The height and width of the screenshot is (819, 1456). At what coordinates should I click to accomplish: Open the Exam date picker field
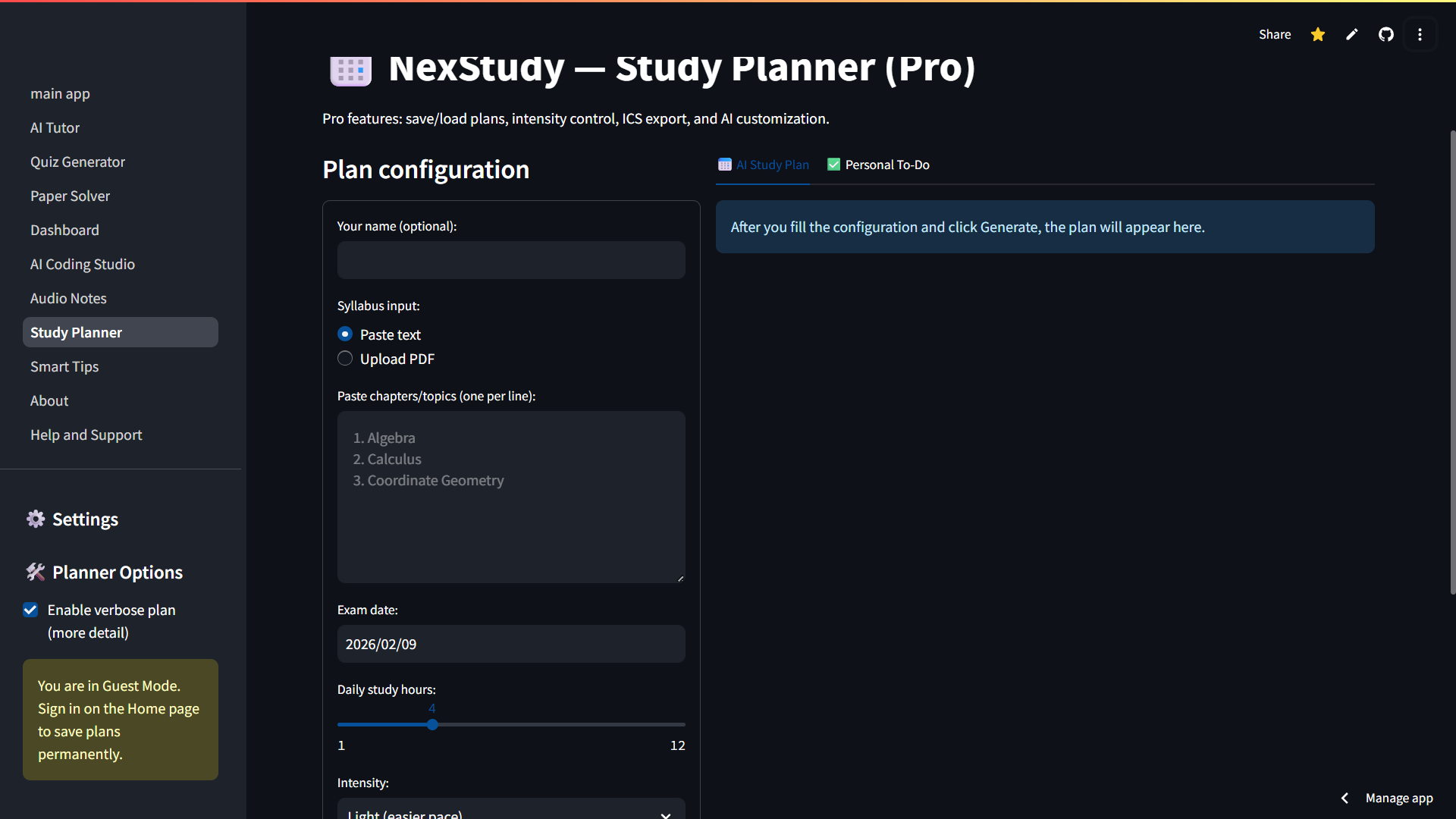coord(511,644)
